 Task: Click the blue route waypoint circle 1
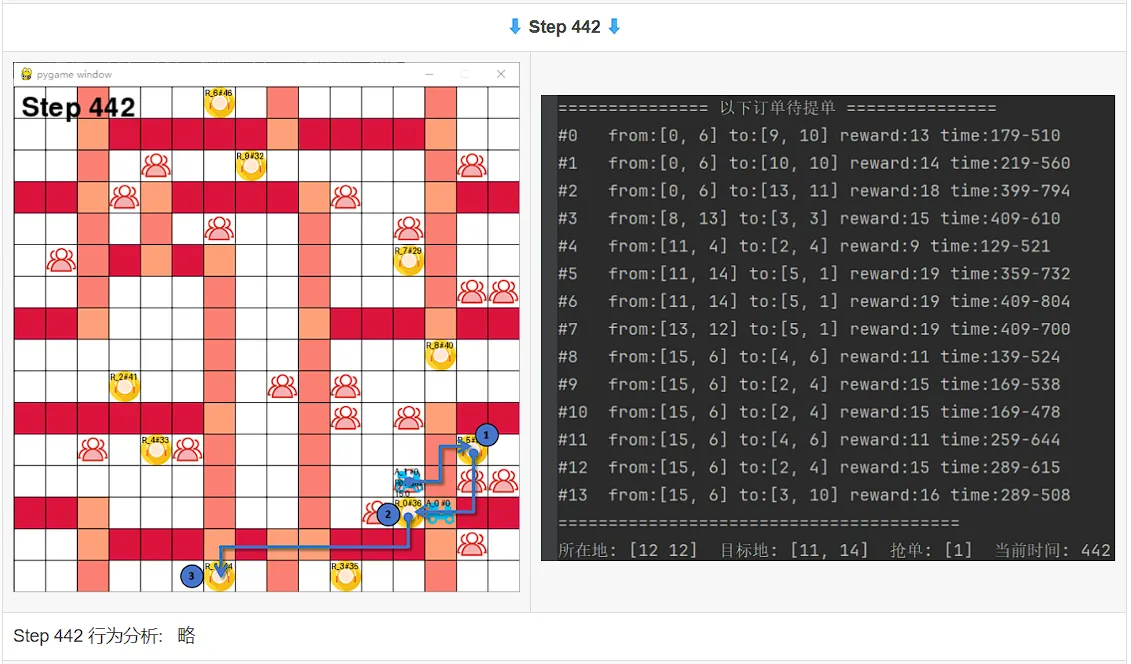click(486, 435)
